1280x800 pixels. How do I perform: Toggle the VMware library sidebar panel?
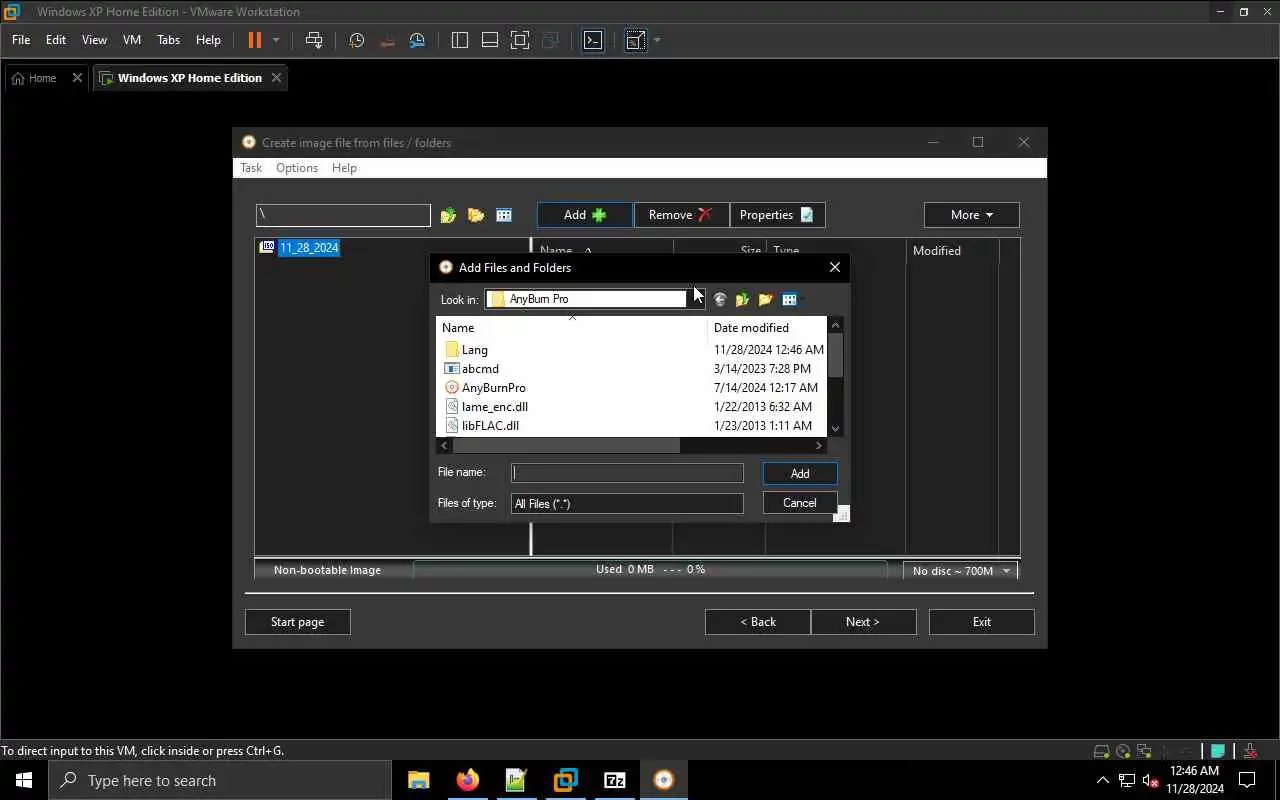point(460,40)
